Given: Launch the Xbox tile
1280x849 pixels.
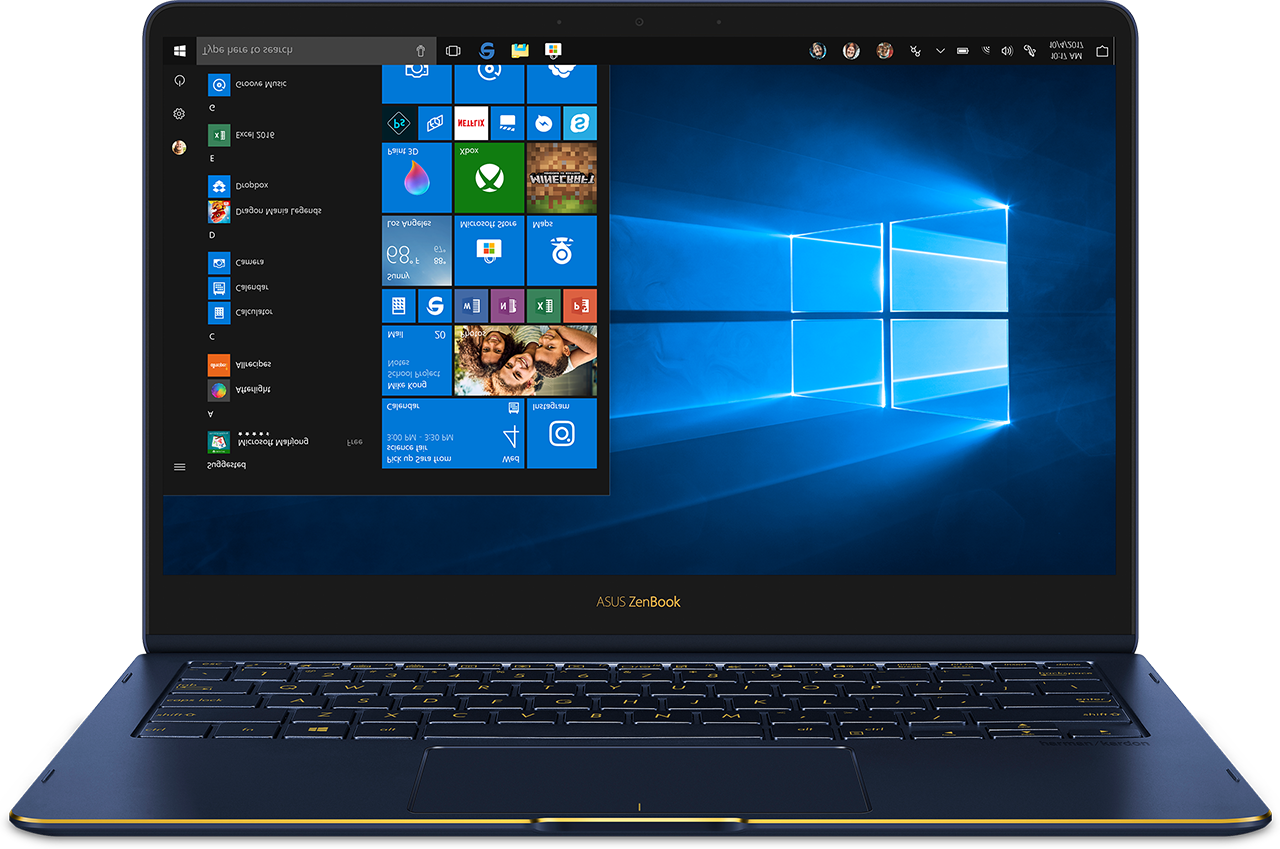Looking at the screenshot, I should [x=490, y=178].
